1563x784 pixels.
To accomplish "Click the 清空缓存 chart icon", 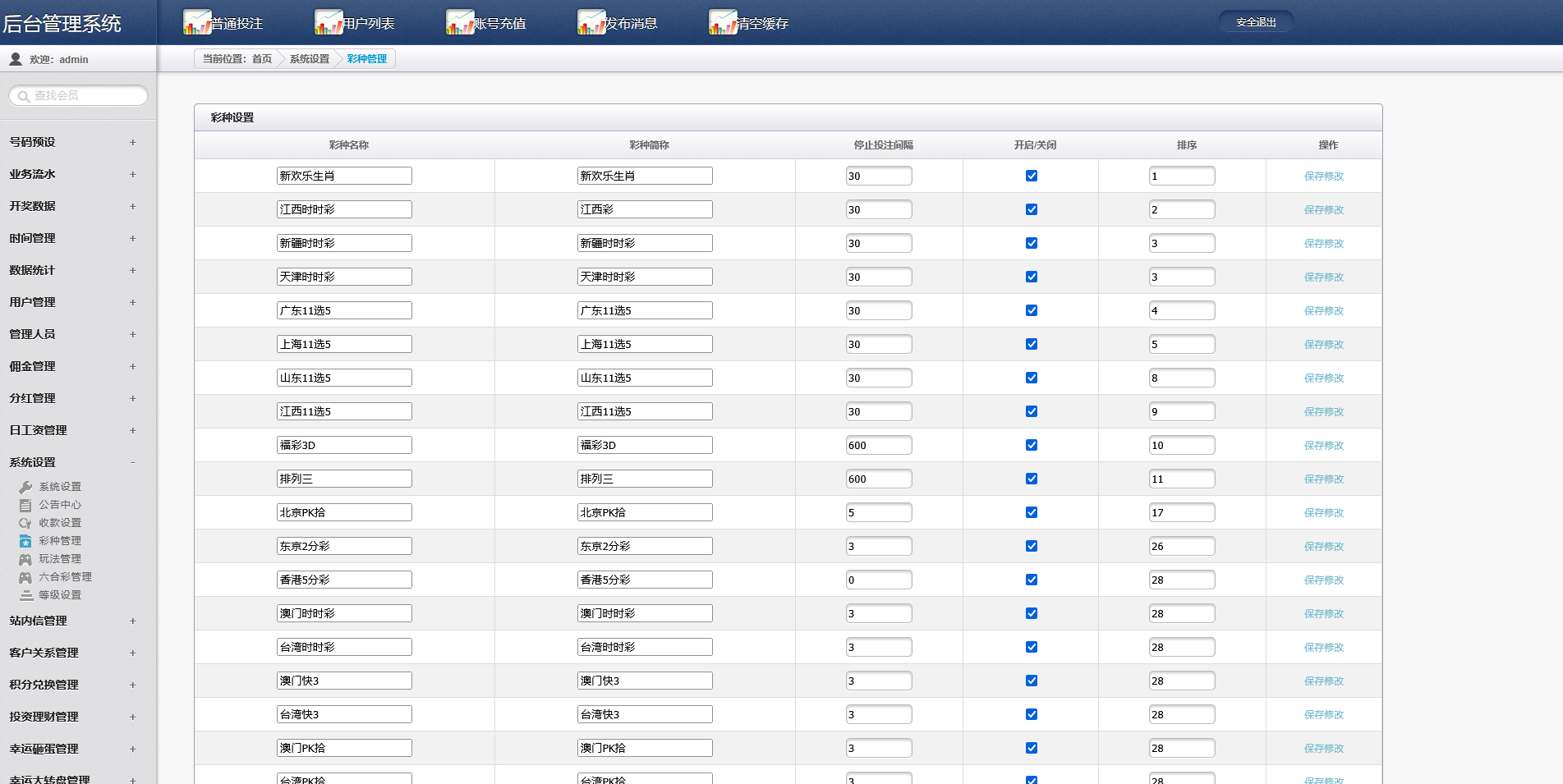I will [723, 22].
